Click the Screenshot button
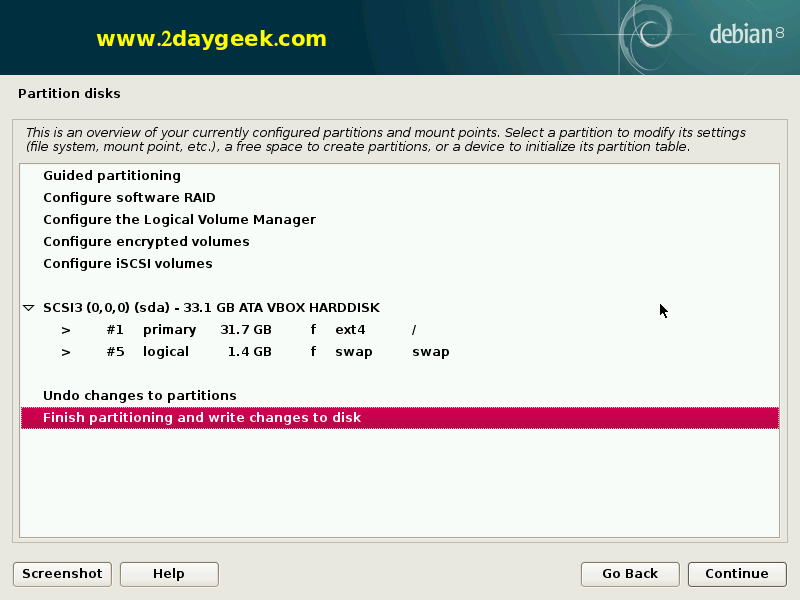This screenshot has height=600, width=800. pos(62,574)
